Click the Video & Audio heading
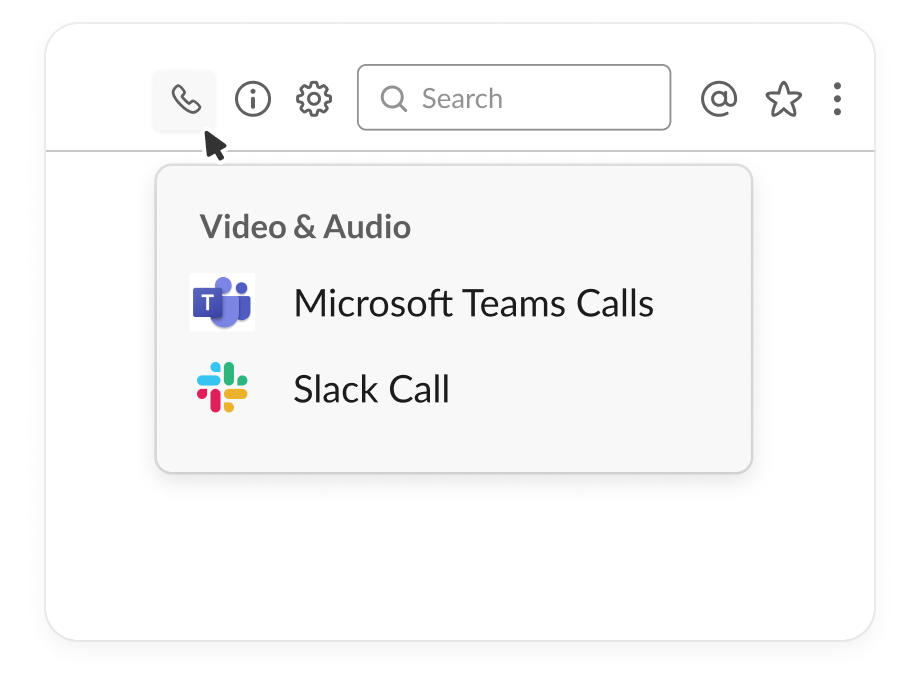920x694 pixels. coord(305,226)
